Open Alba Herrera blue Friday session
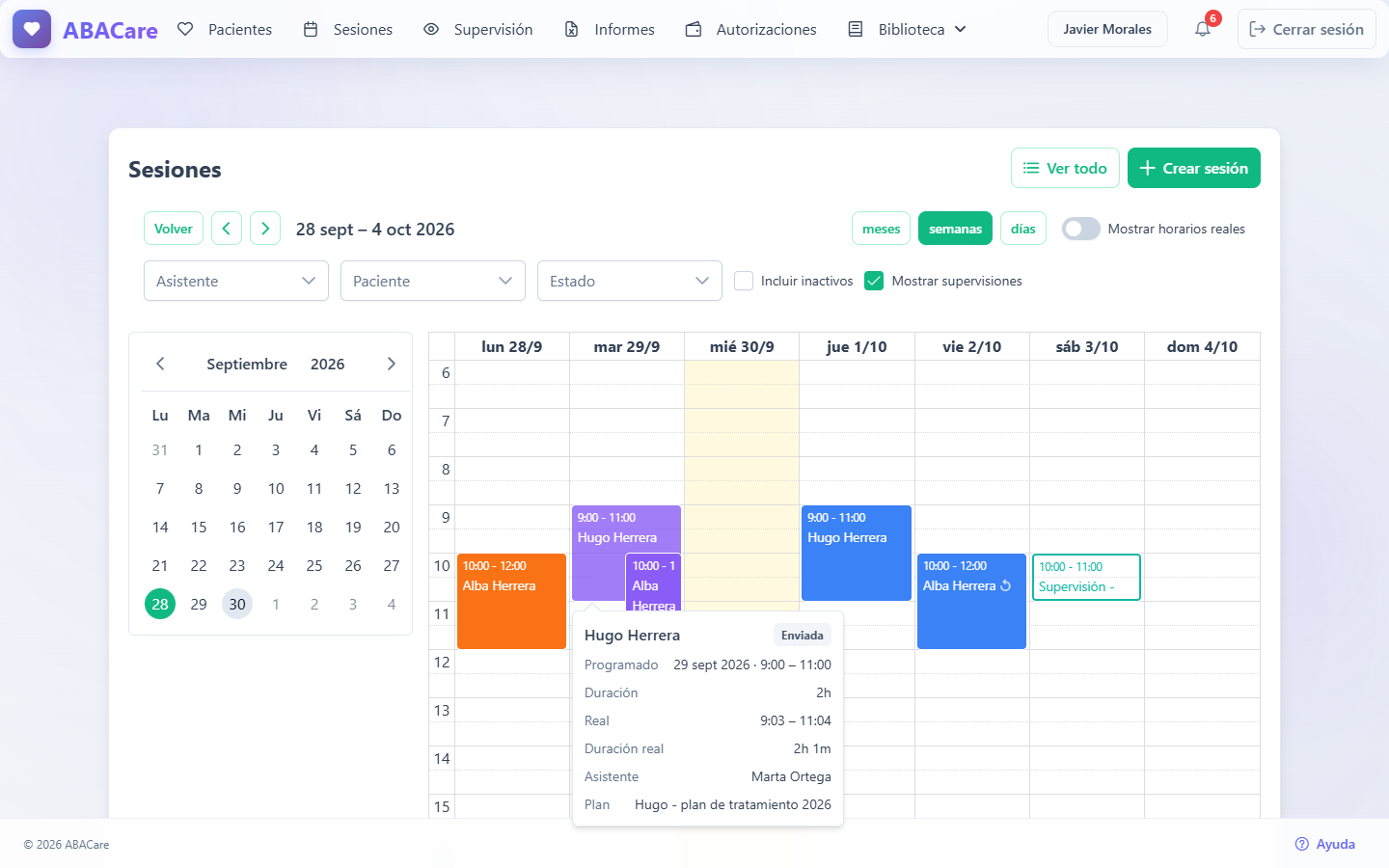Screen dimensions: 1389x868 coord(971,601)
